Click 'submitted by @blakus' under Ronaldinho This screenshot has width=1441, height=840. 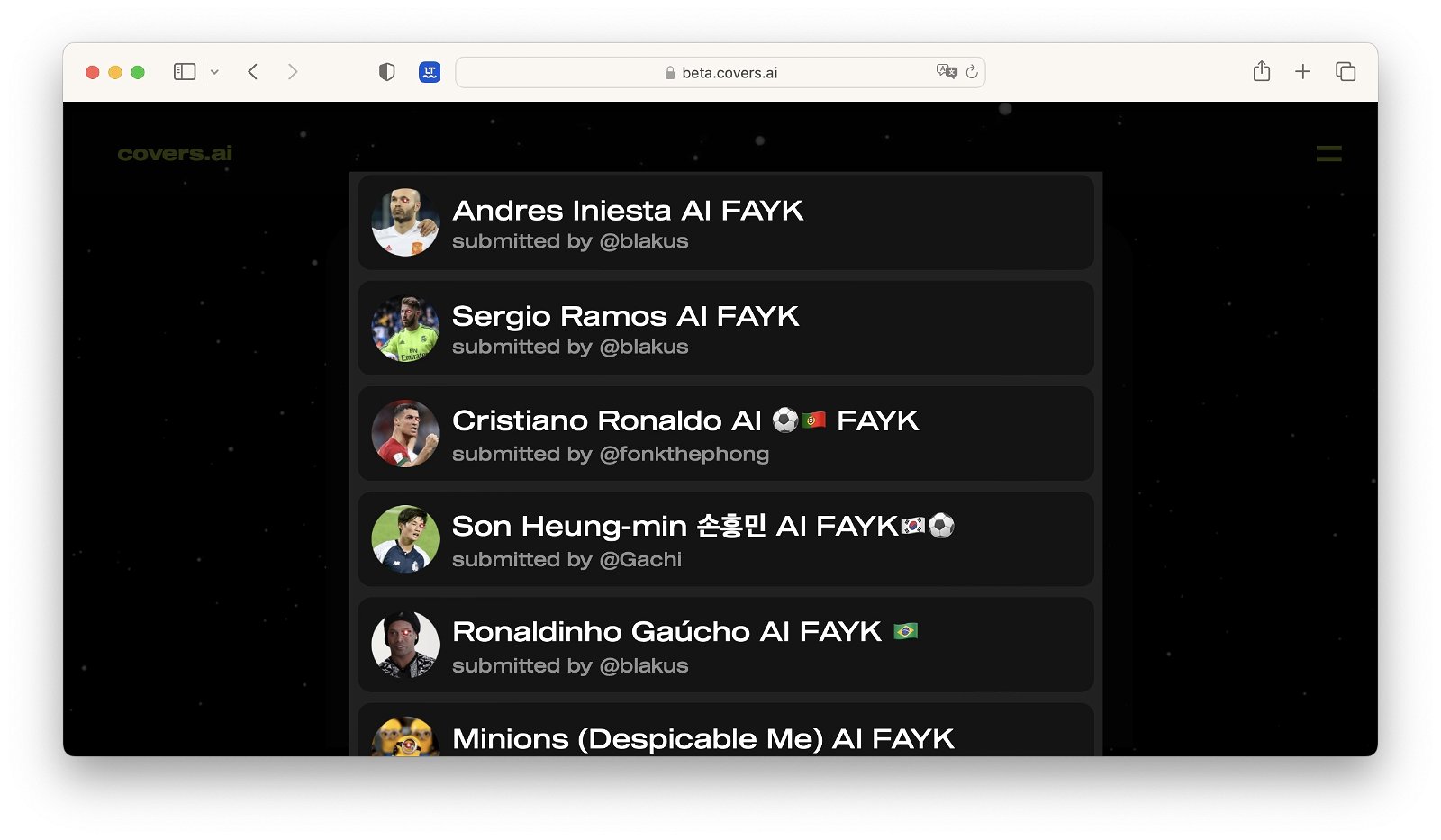click(x=570, y=665)
